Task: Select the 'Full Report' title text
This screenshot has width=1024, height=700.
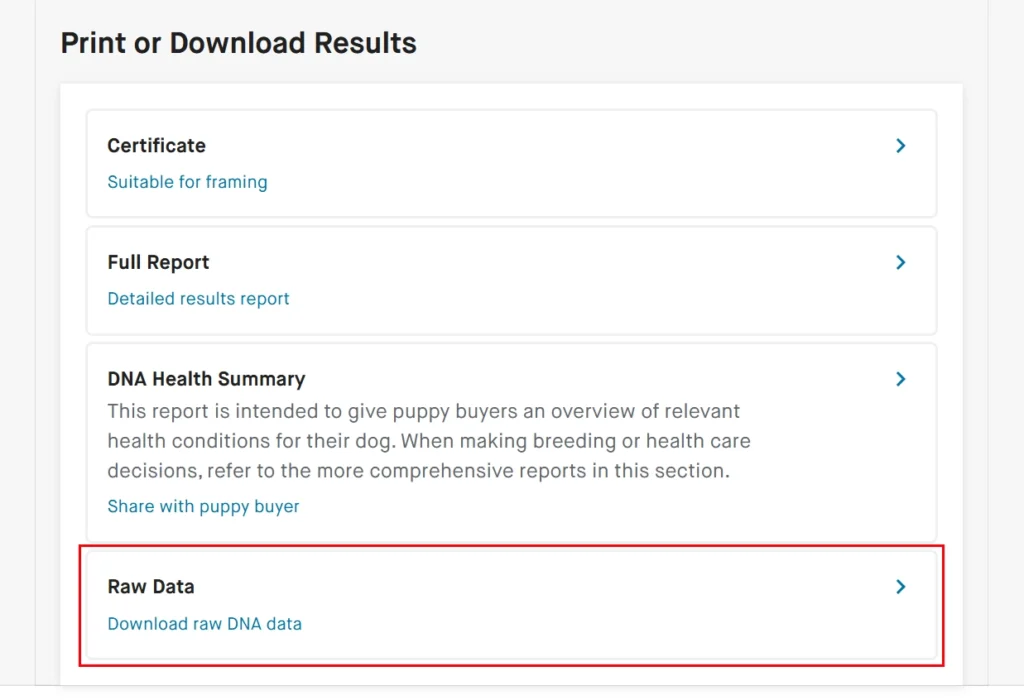Action: pos(158,263)
